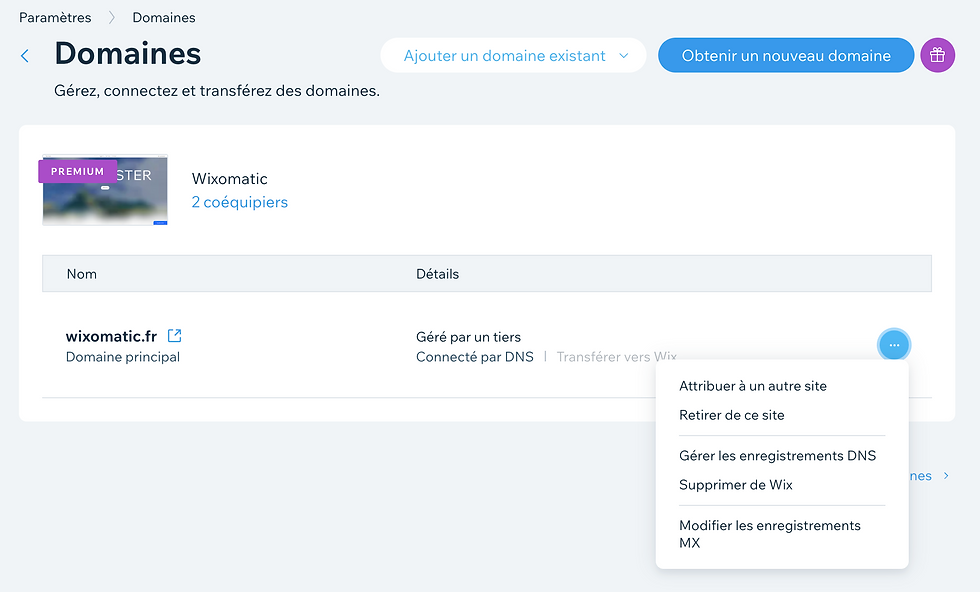Select Modifier les enregistrements MX
Viewport: 980px width, 592px height.
[769, 534]
